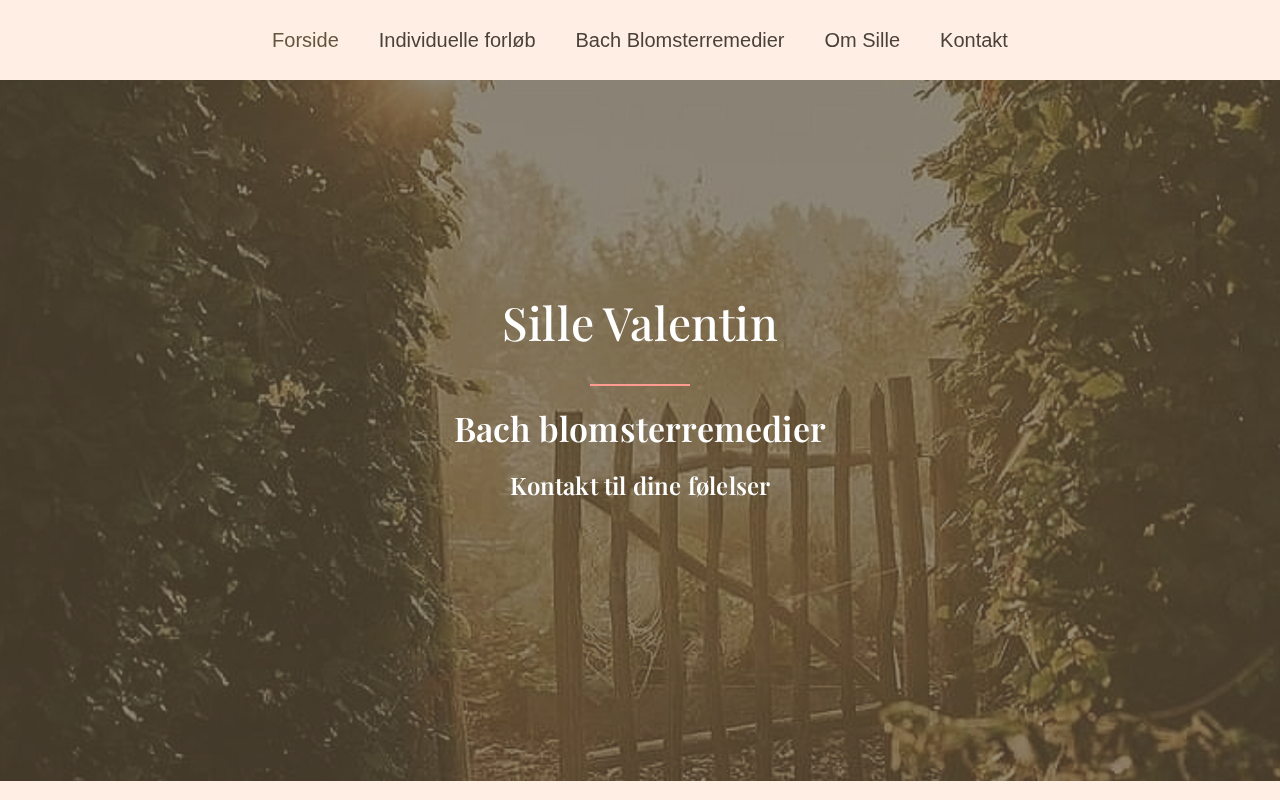
Task: Open the Kontakt menu item
Action: [x=974, y=40]
